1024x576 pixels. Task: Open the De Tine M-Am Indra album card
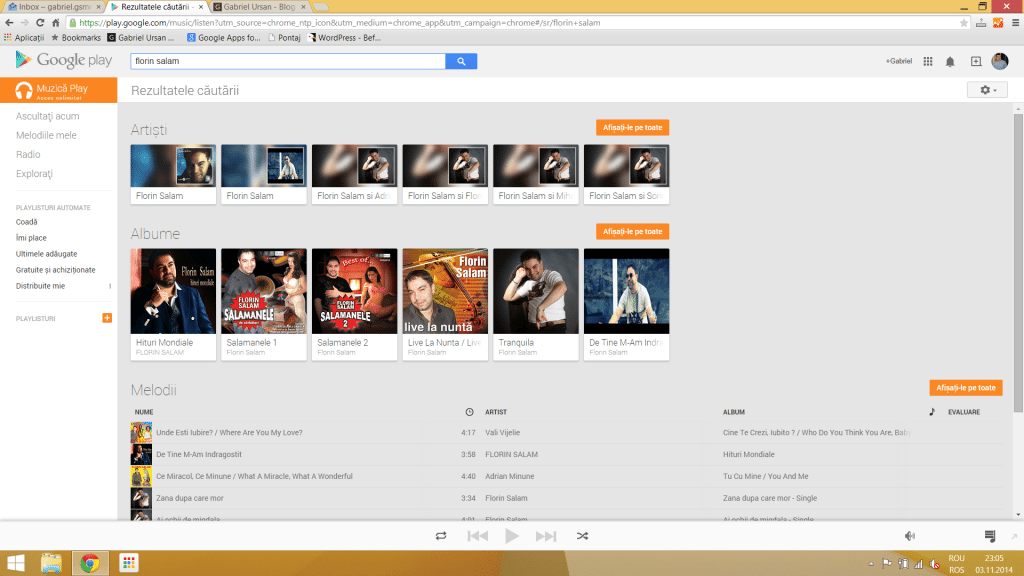(x=626, y=304)
